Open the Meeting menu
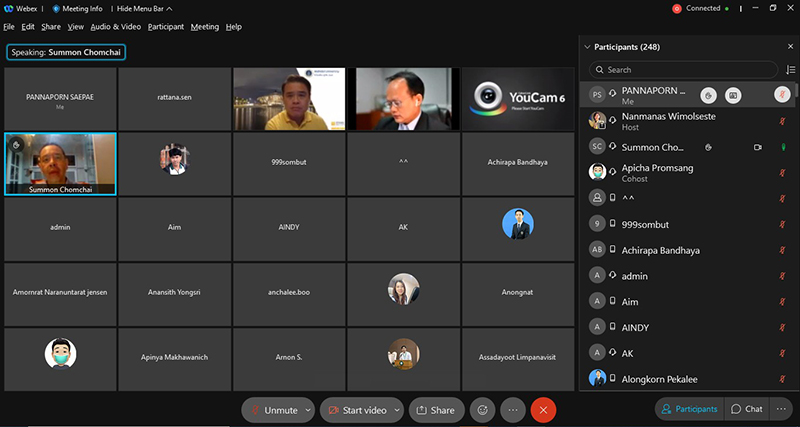 204,27
